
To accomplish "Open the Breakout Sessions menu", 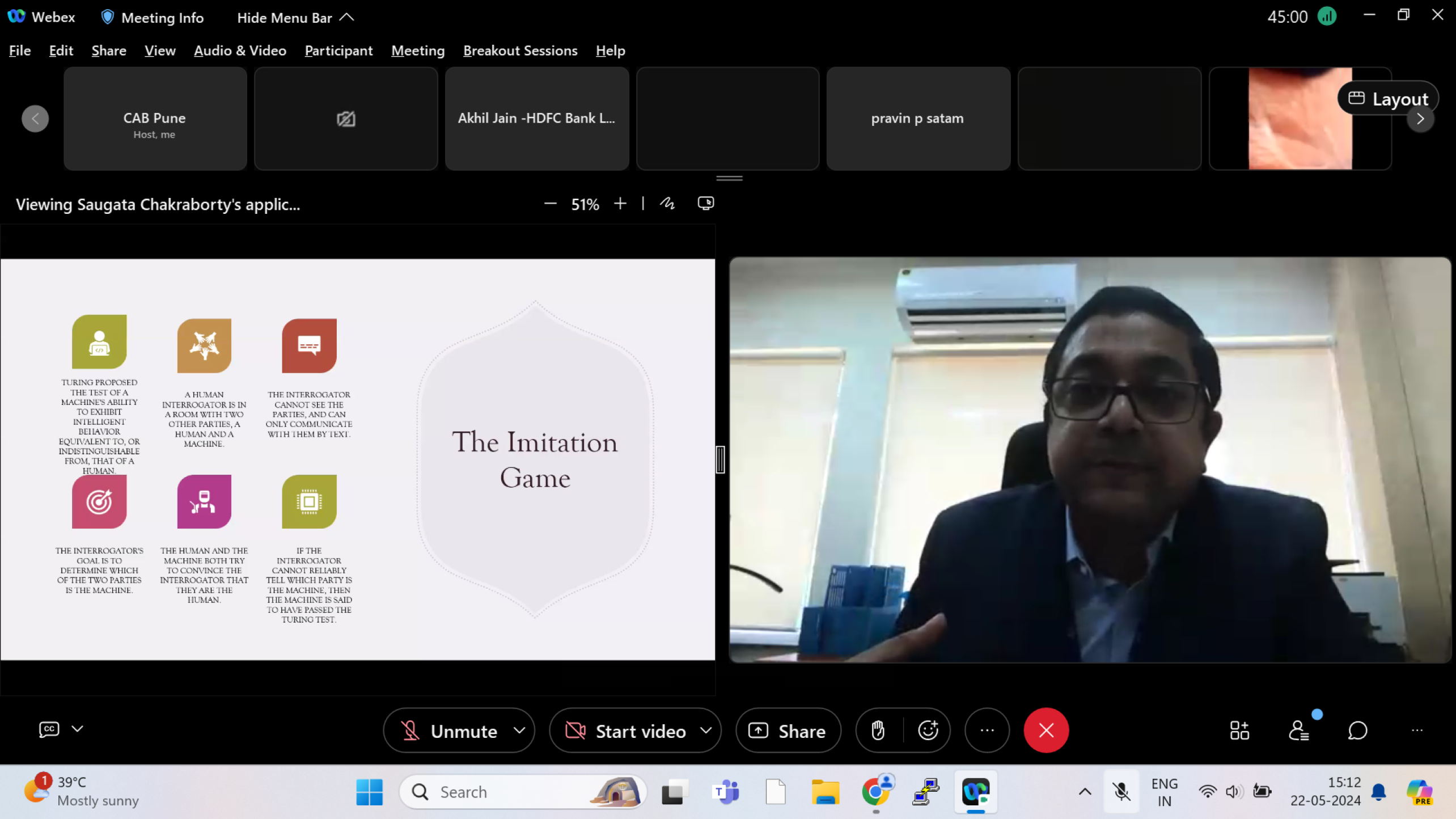I will pyautogui.click(x=520, y=50).
